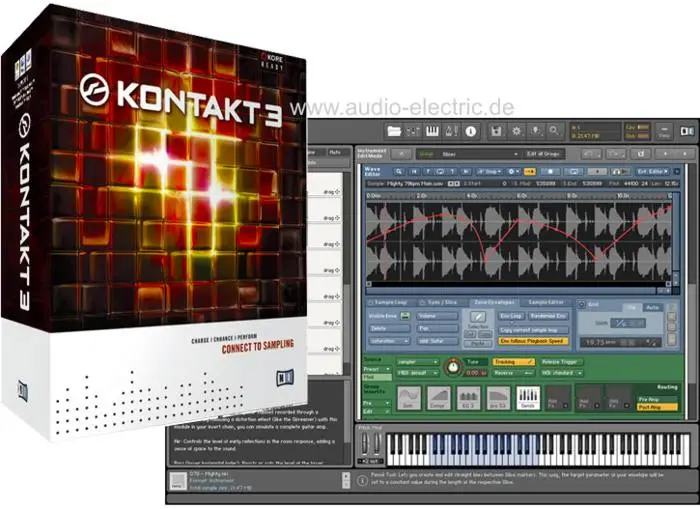Screen dimensions: 700x509
Task: Click the Native Instruments logo at the top right
Action: [687, 131]
